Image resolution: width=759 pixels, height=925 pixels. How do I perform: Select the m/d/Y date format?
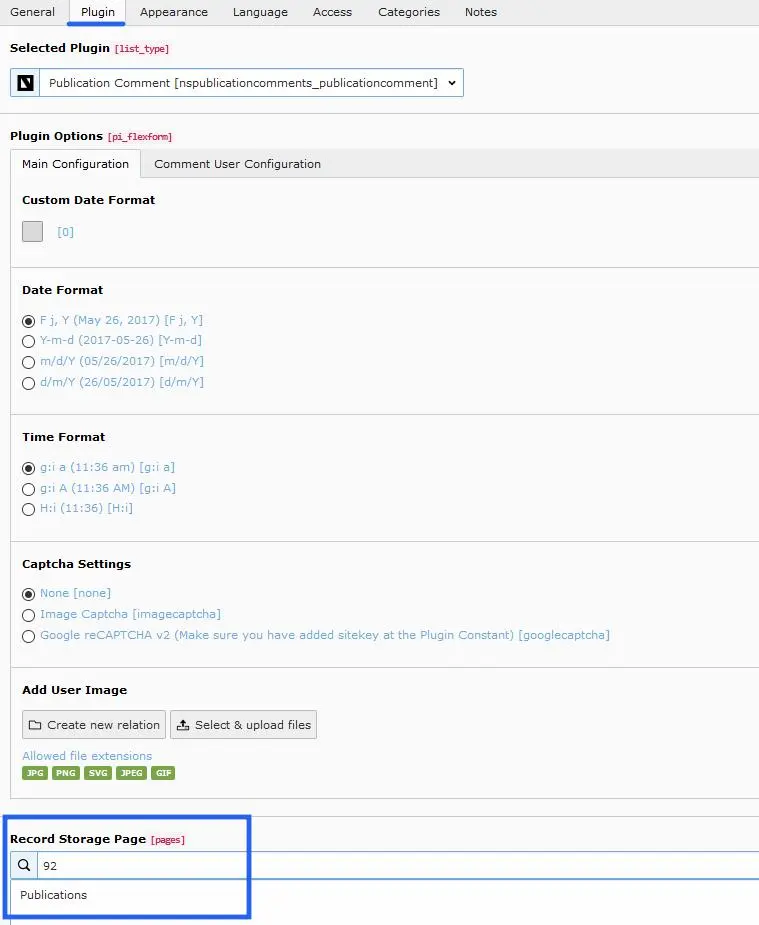[28, 362]
